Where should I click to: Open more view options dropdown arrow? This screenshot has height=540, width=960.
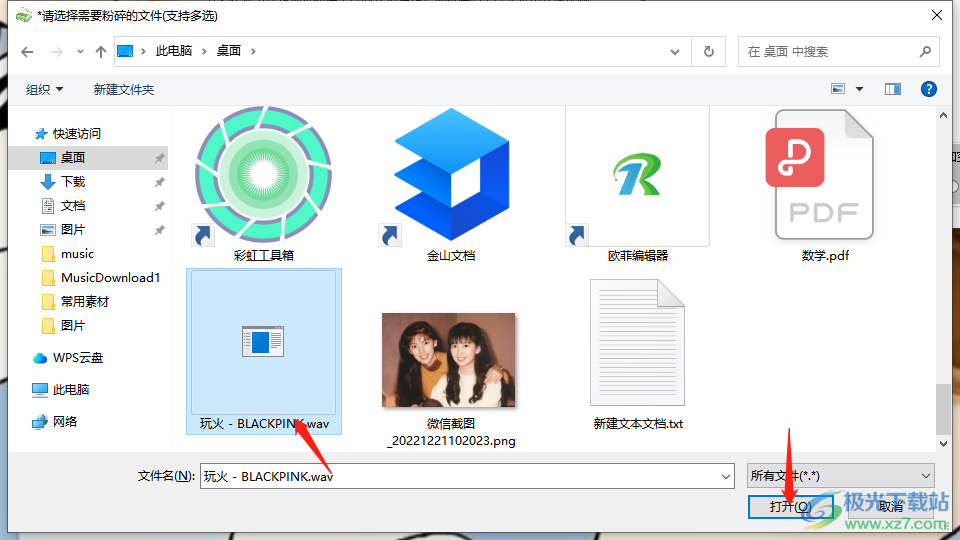point(860,89)
